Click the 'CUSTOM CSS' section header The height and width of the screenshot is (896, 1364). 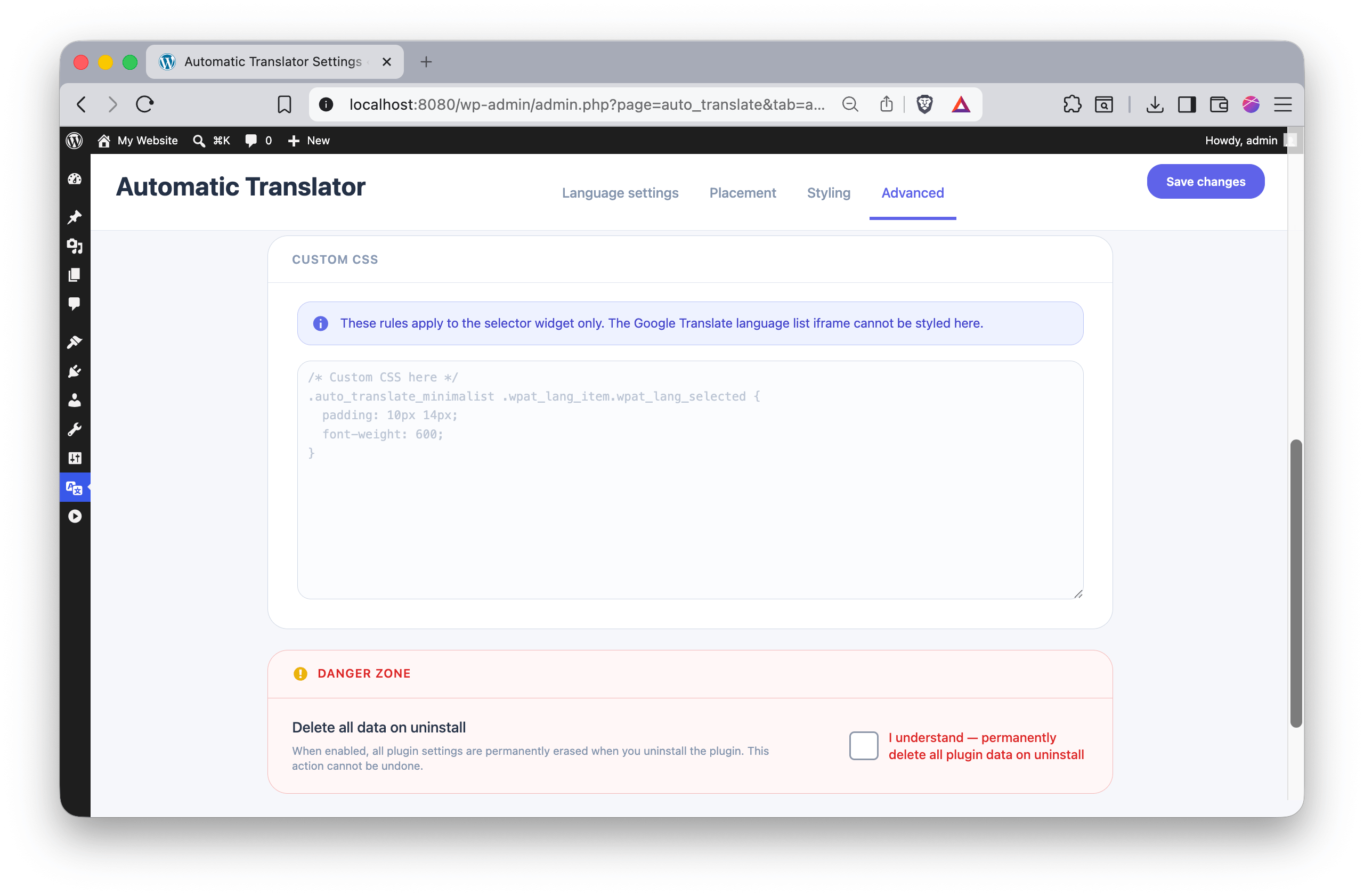tap(335, 259)
